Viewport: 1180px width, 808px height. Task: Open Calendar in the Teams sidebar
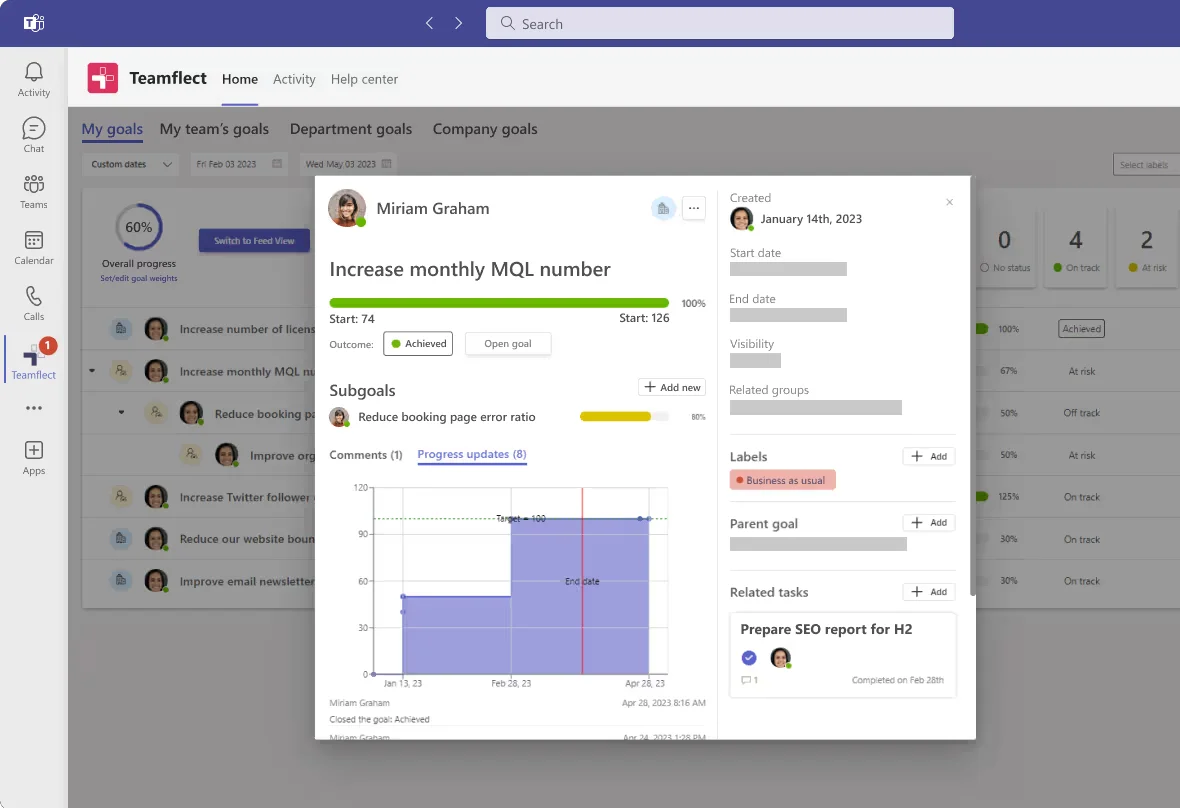coord(34,248)
